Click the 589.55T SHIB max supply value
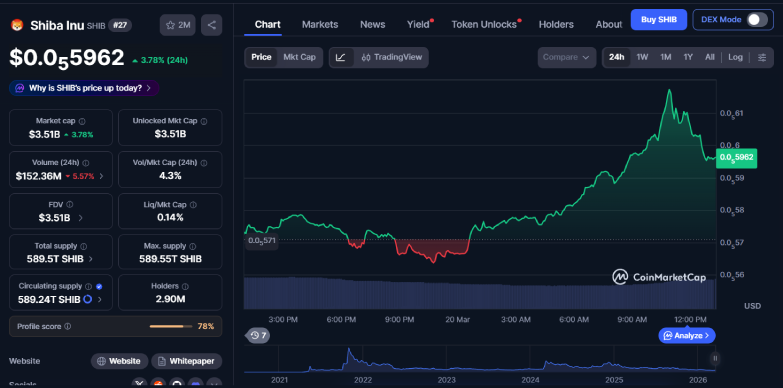The width and height of the screenshot is (783, 388). pyautogui.click(x=170, y=259)
